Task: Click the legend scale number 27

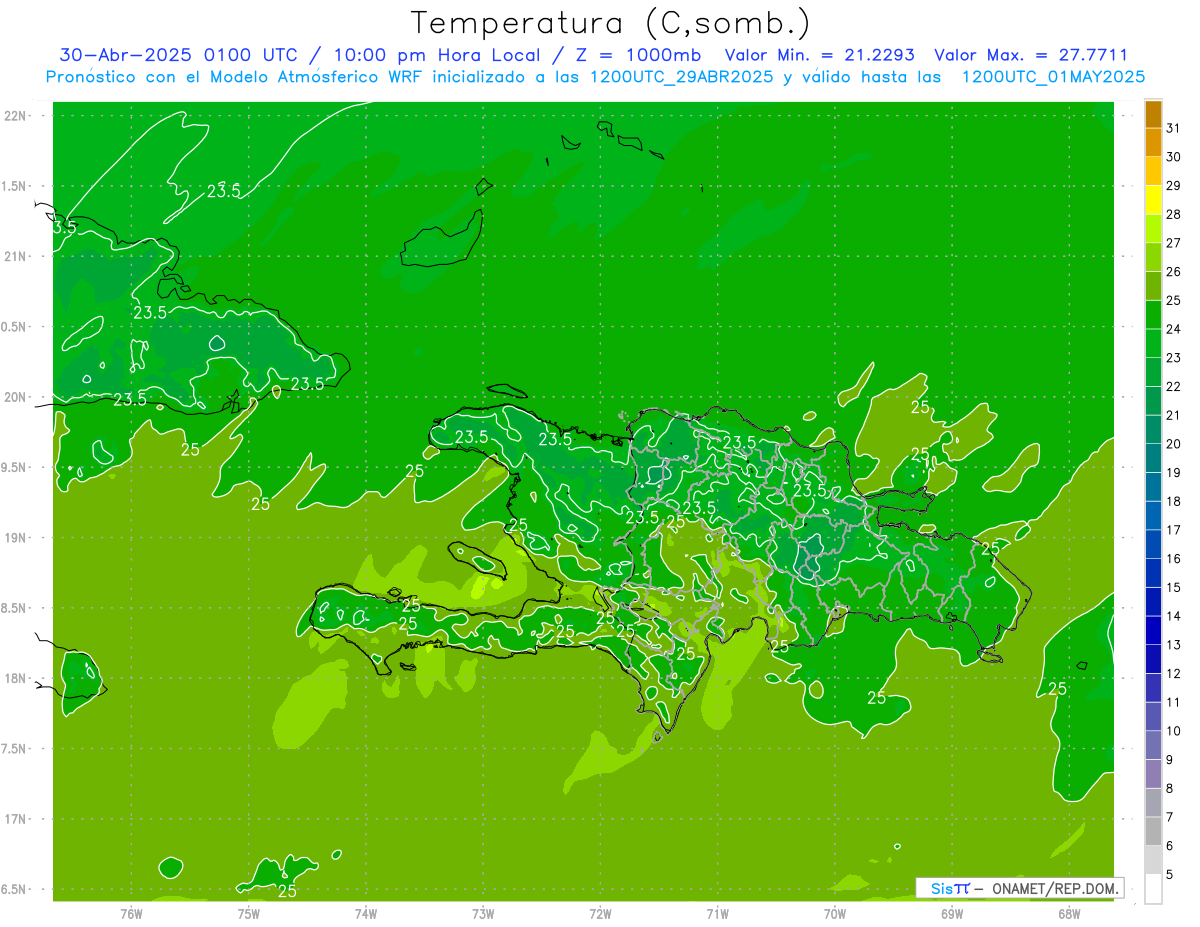Action: coord(1174,243)
